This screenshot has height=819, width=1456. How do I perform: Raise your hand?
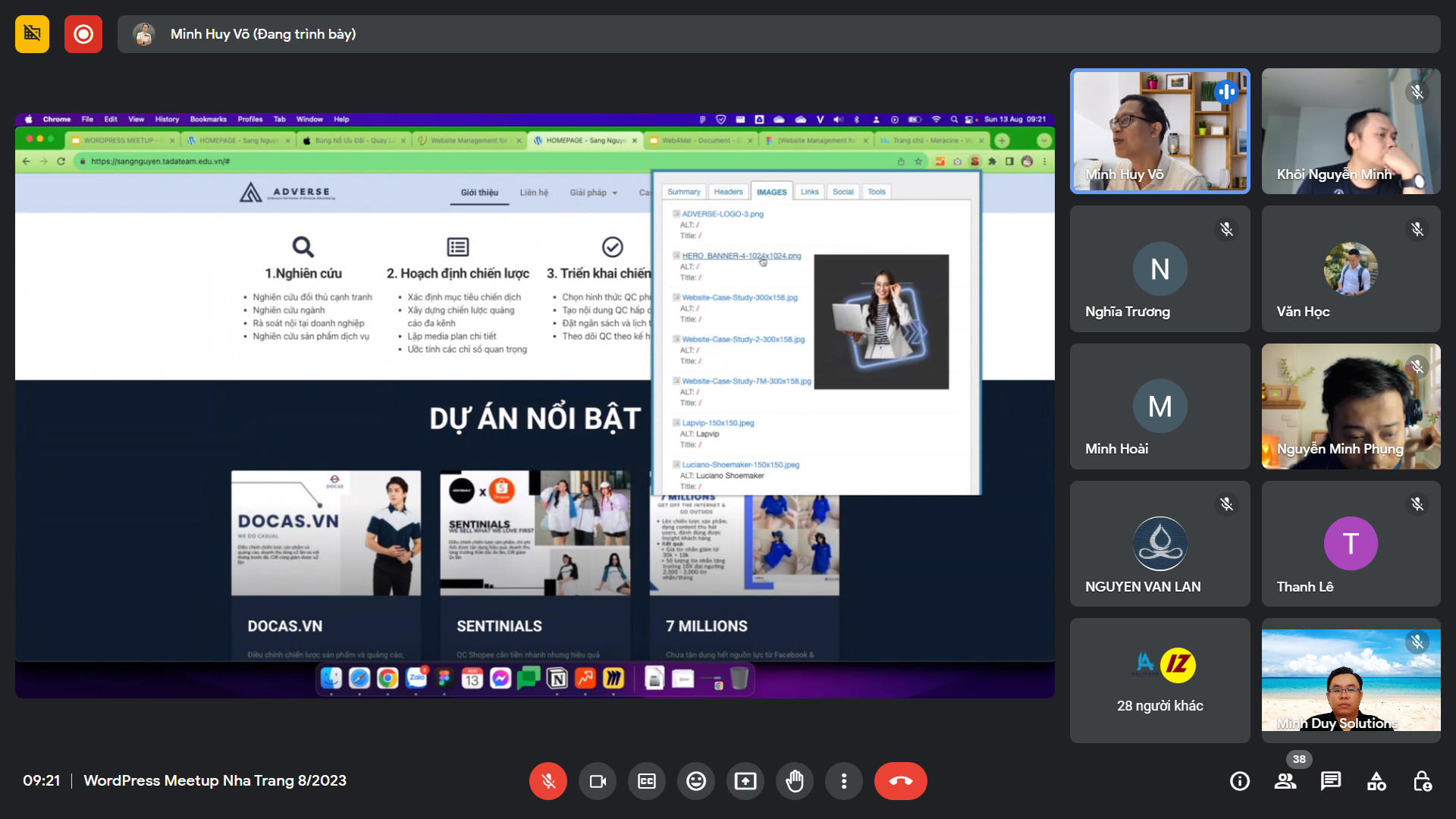pos(795,781)
